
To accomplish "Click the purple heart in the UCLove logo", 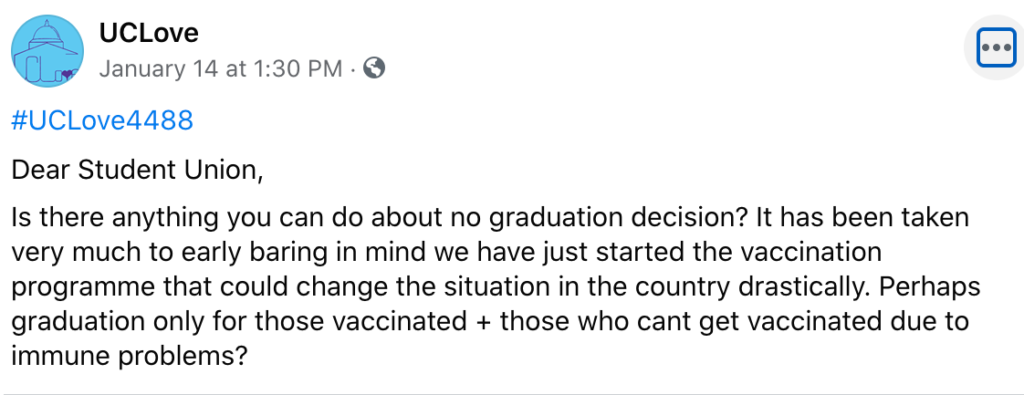I will (x=67, y=74).
